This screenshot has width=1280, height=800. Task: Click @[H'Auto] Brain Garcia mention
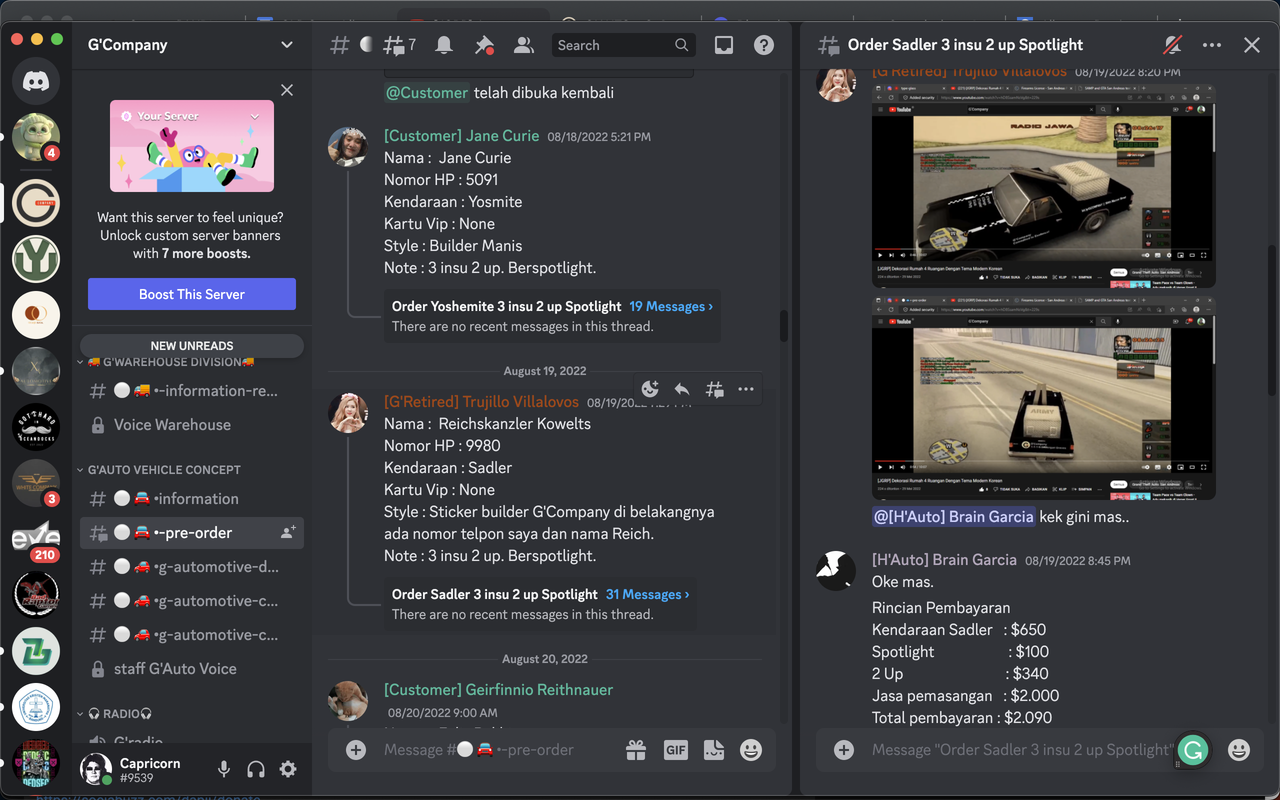pos(953,517)
